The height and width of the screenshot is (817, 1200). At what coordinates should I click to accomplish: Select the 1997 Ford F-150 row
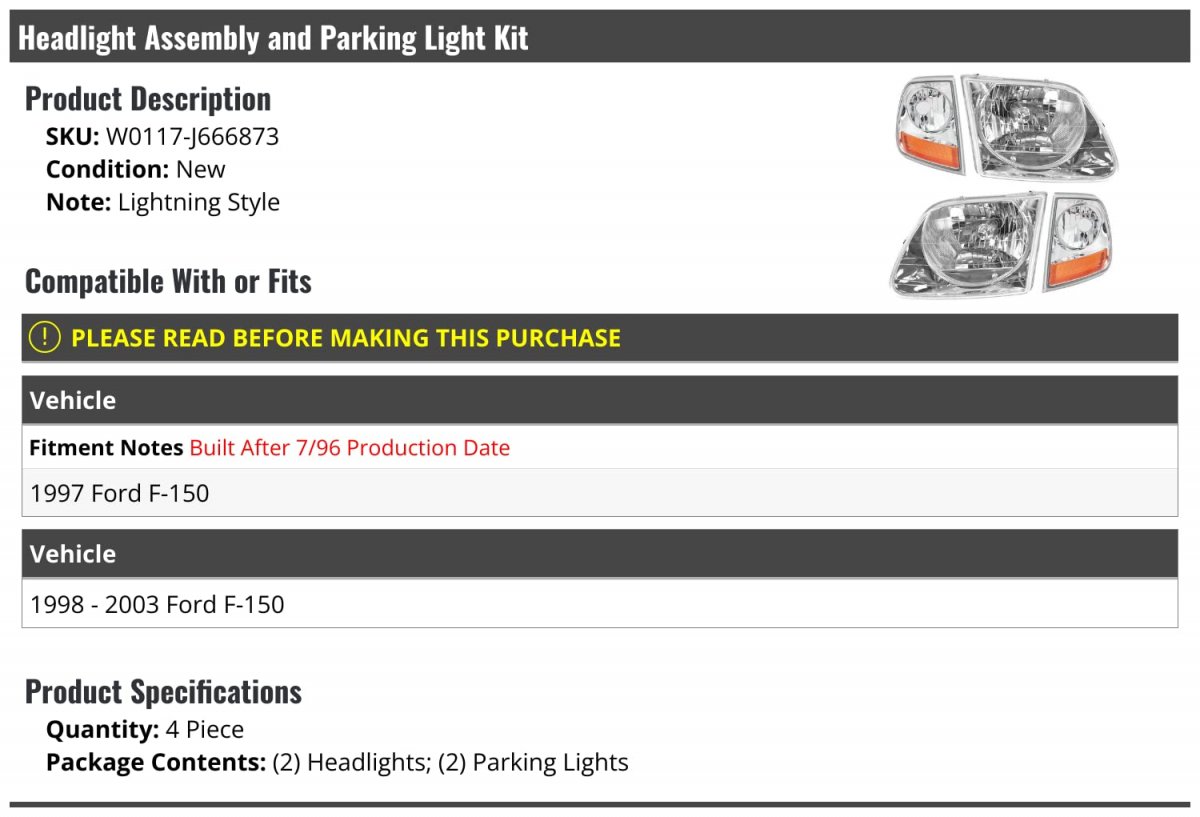[600, 493]
